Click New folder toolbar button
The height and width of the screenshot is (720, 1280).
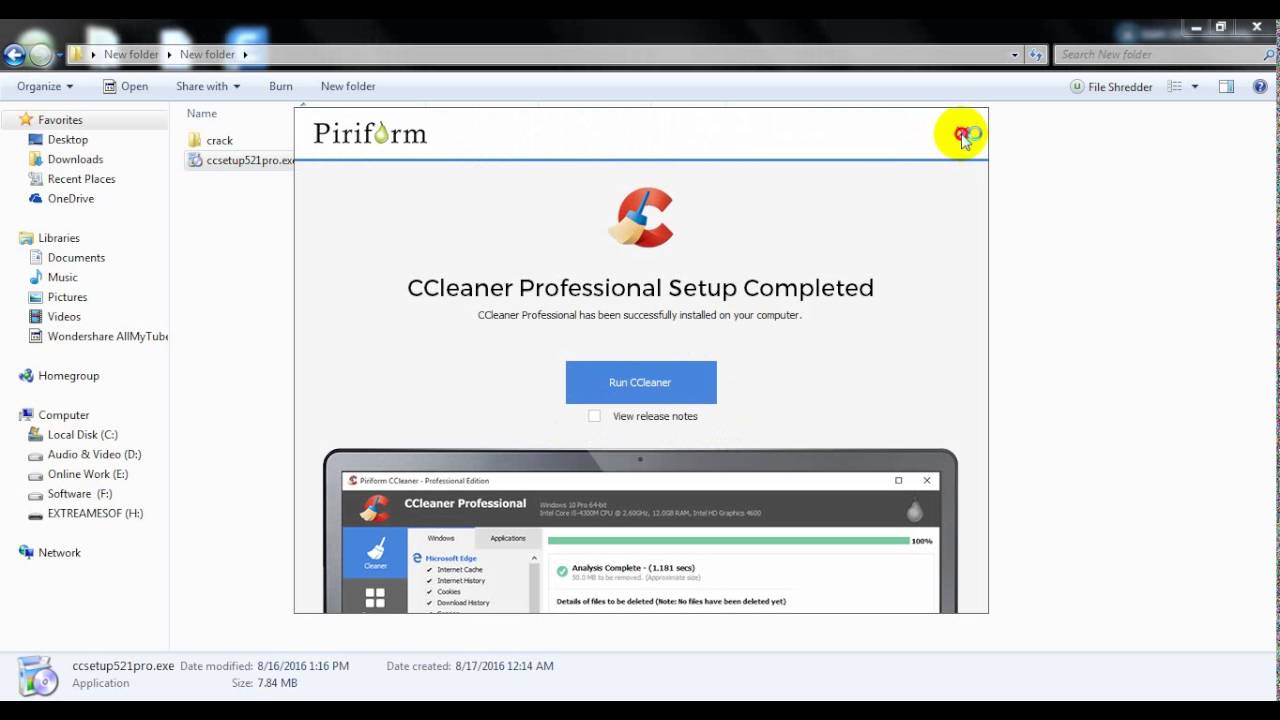click(x=348, y=86)
